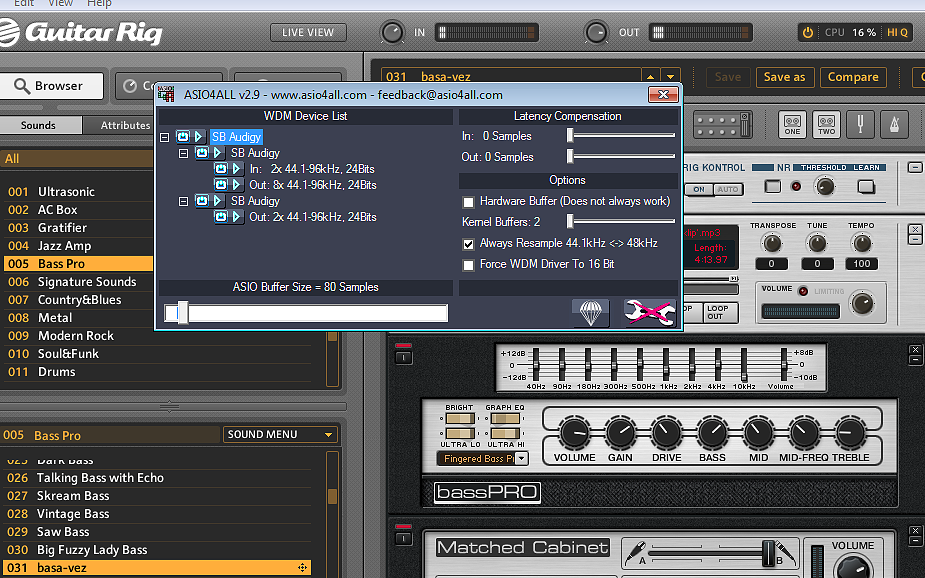Open the metronome icon
Image resolution: width=925 pixels, height=578 pixels.
point(894,124)
